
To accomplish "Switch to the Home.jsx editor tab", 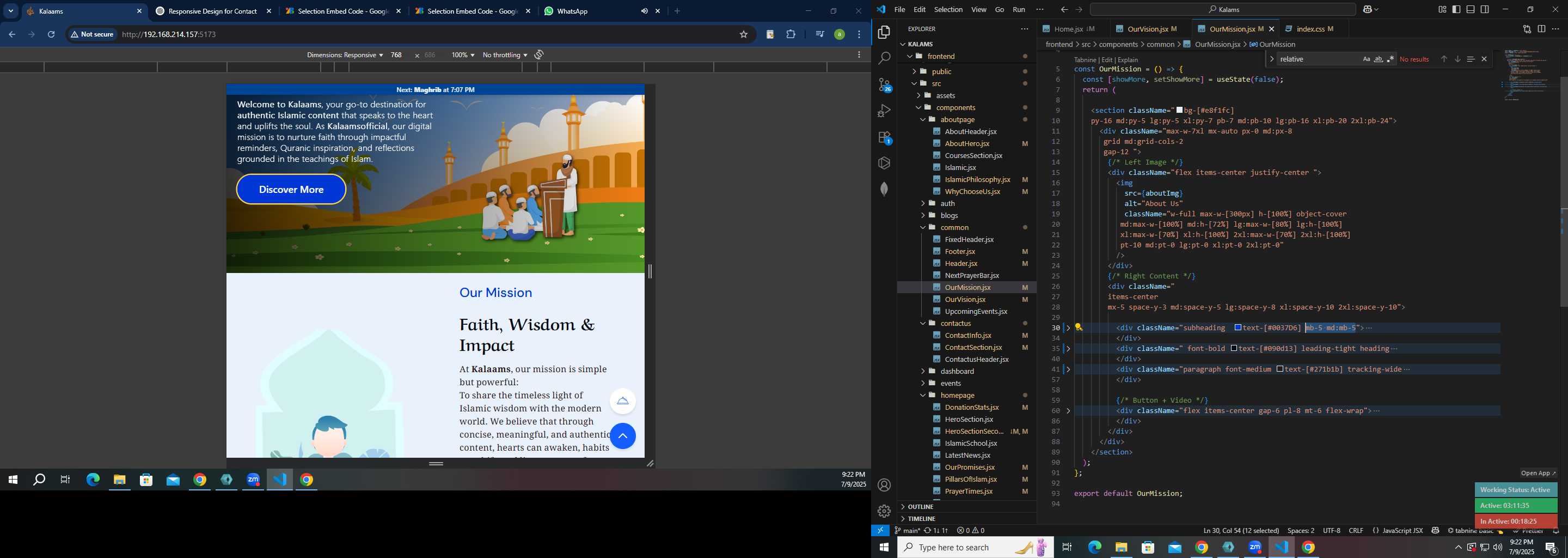I will pyautogui.click(x=1074, y=29).
